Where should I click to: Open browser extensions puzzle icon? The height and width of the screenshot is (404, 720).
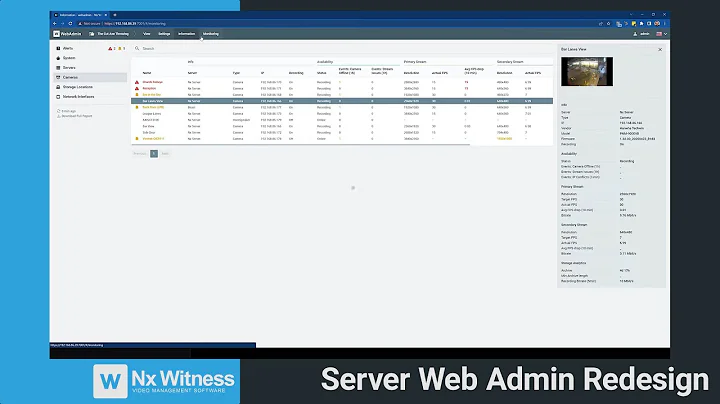(x=641, y=23)
